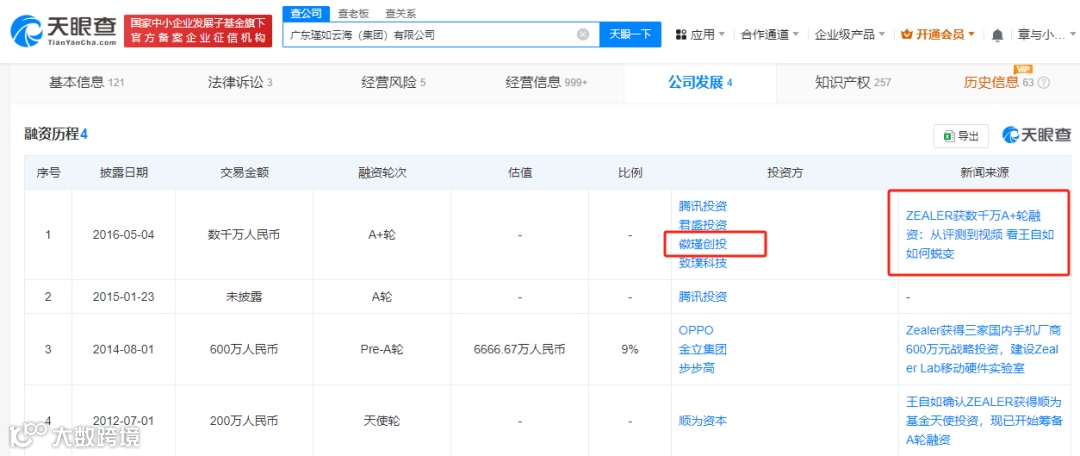Open 金立集团 investor link
Viewport: 1080px width, 456px height.
tap(703, 349)
